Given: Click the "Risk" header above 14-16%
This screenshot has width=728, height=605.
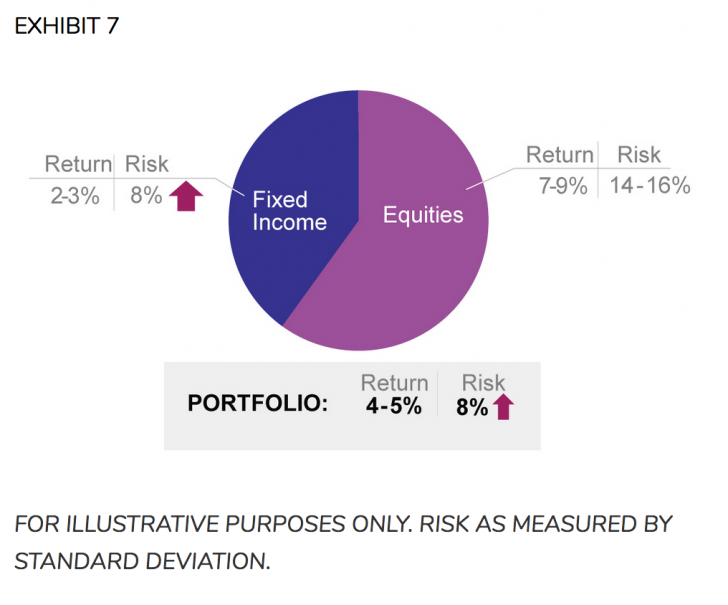Looking at the screenshot, I should point(639,155).
